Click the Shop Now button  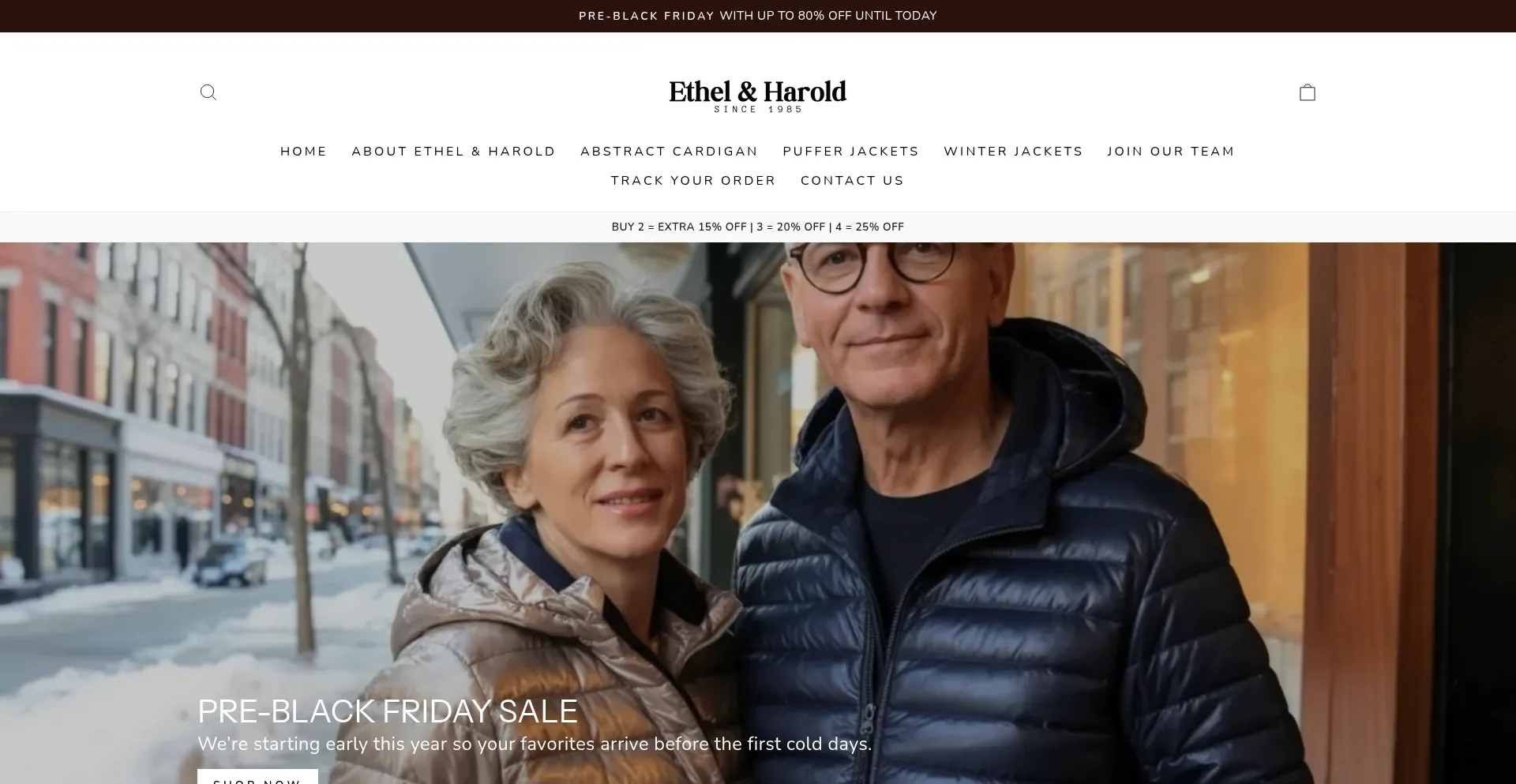click(257, 777)
